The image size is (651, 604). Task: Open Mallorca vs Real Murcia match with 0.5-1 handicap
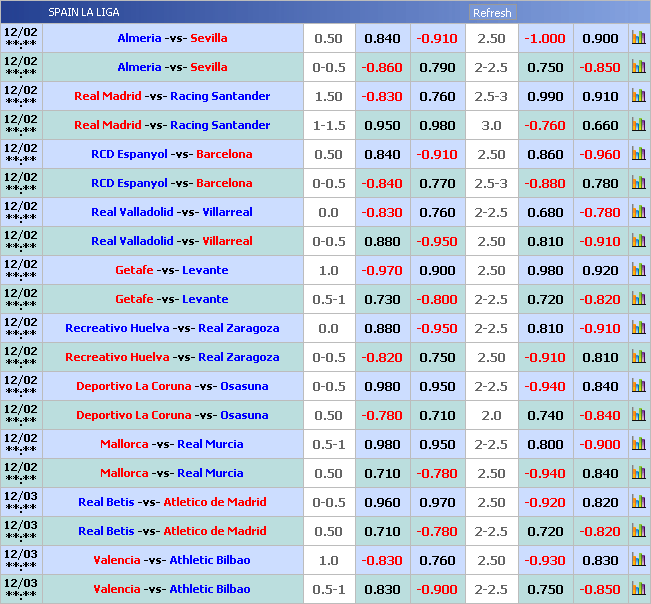[172, 444]
